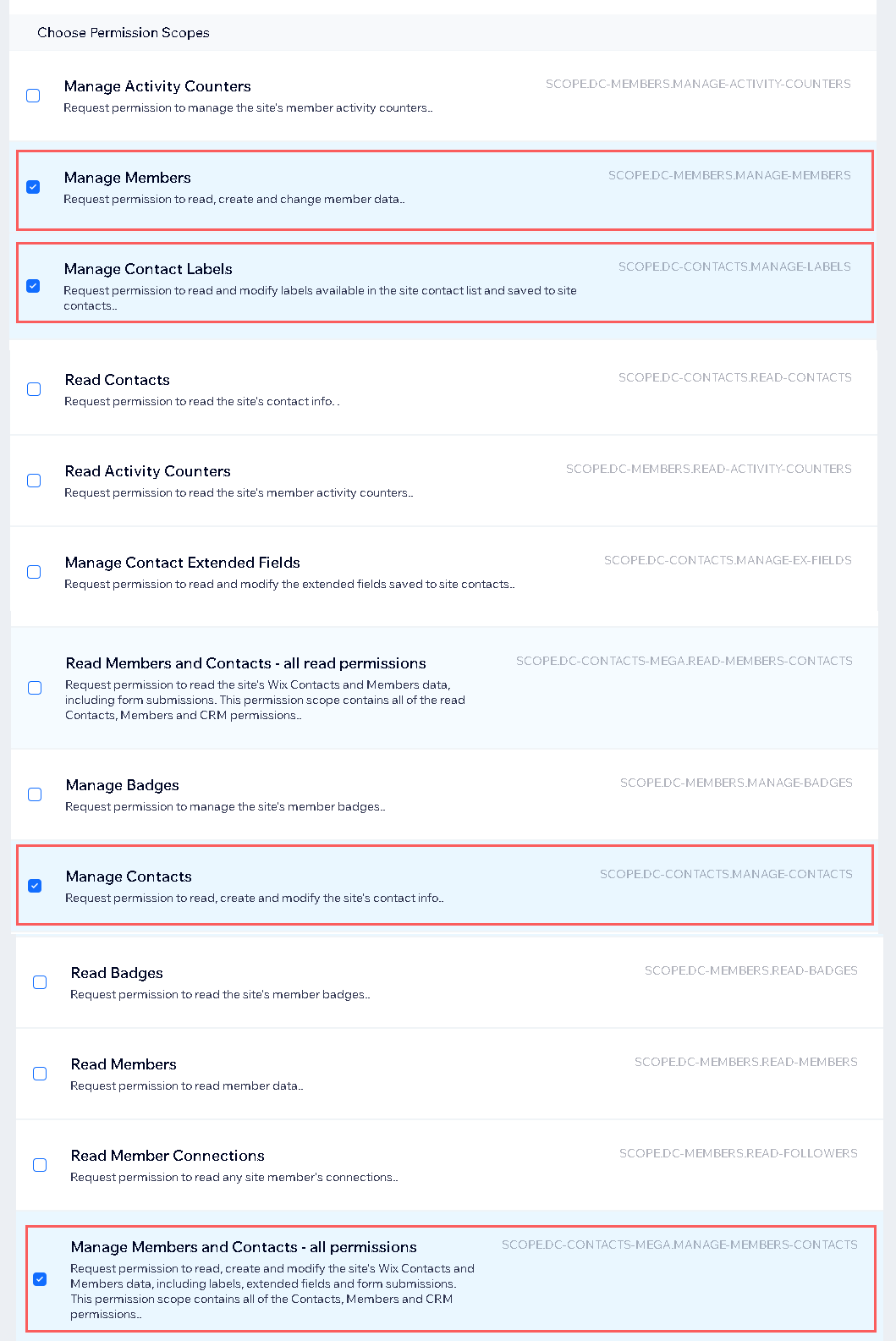Click the Choose Permission Scopes heading

click(x=123, y=32)
